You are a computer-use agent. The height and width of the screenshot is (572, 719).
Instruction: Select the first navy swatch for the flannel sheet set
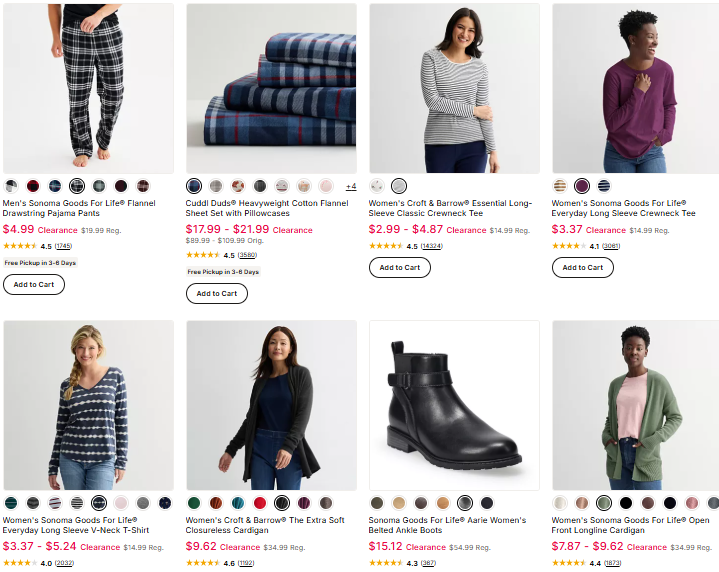[194, 186]
